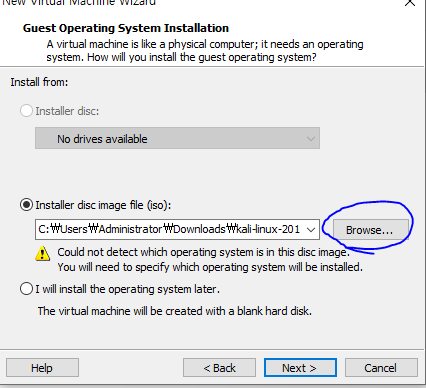Viewport: 426px width, 388px height.
Task: Expand the ISO path dropdown arrow
Action: point(311,230)
